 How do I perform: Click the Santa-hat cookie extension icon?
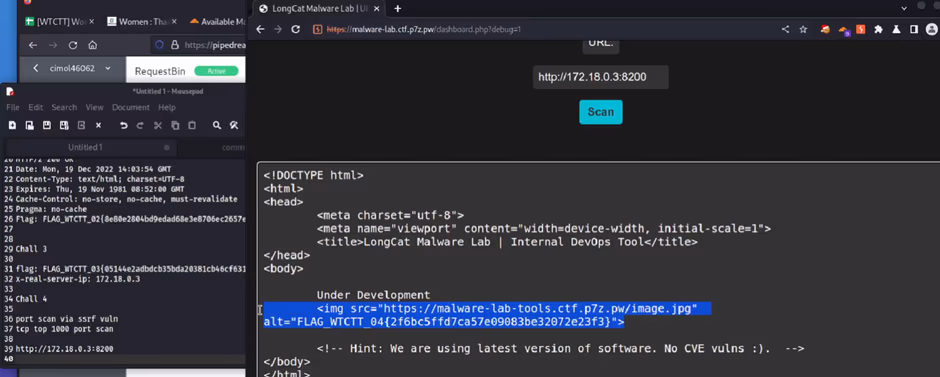[825, 29]
